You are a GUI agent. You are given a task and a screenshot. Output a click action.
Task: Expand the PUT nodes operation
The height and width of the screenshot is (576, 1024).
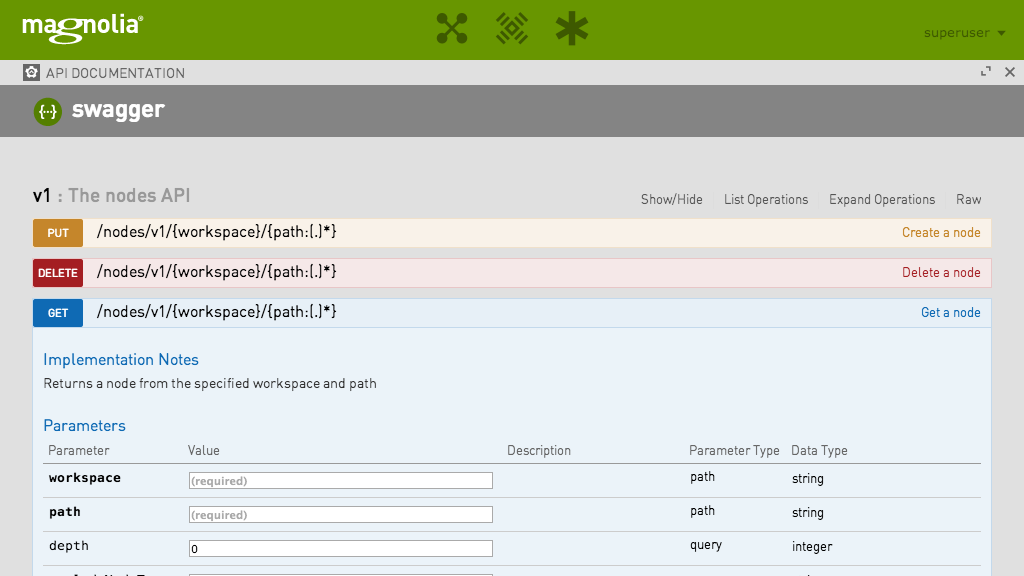click(x=216, y=232)
